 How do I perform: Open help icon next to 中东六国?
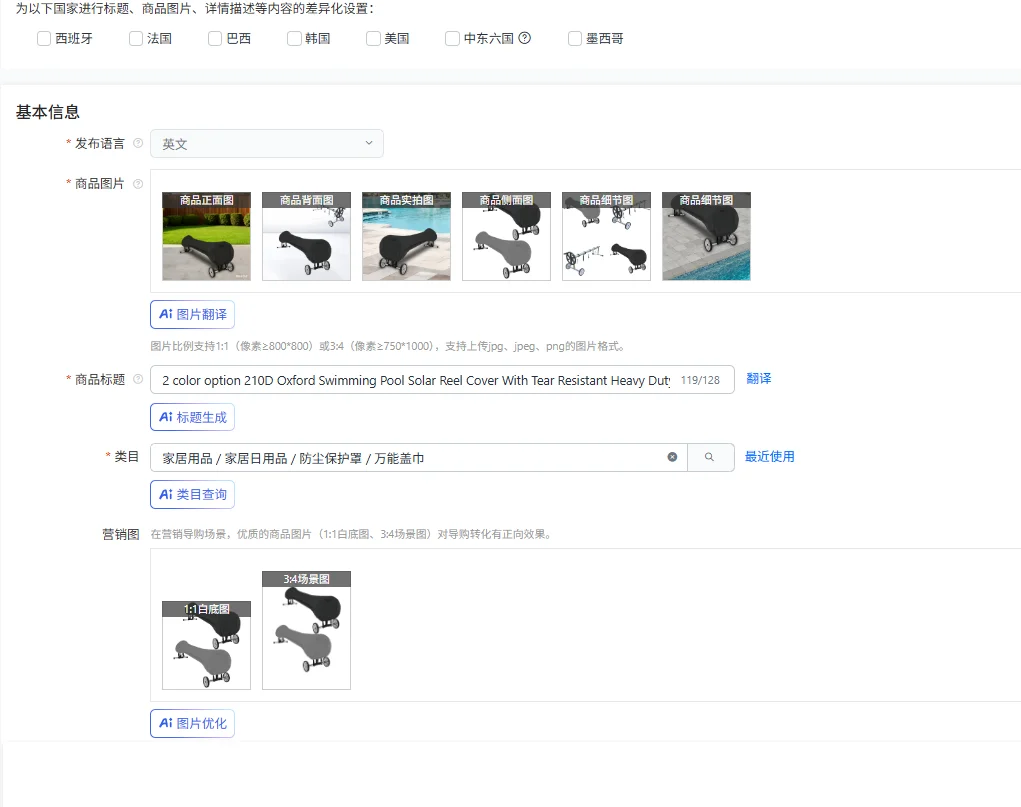pos(524,38)
